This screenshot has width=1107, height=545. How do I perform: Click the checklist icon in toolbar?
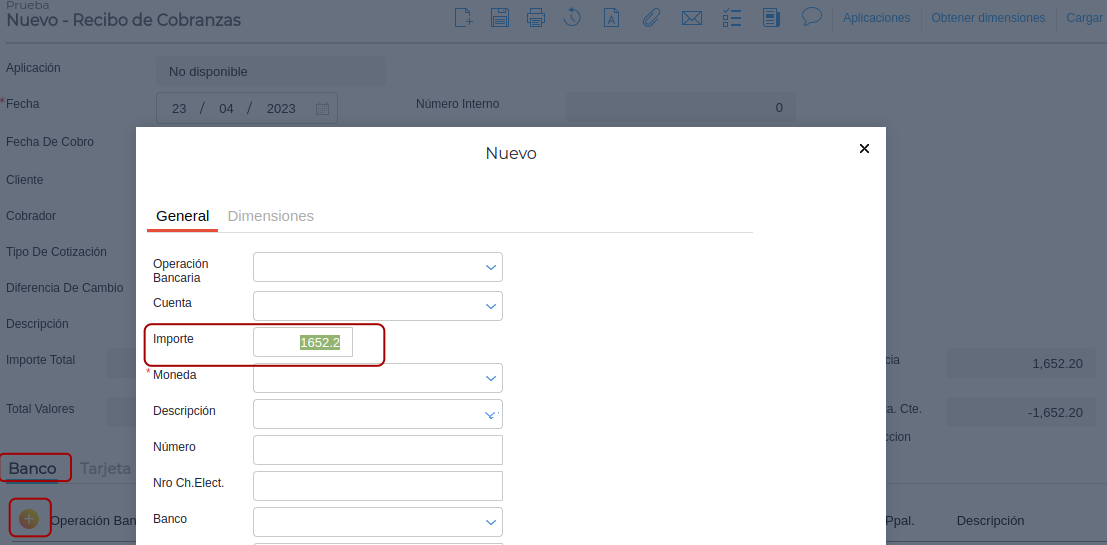[731, 17]
